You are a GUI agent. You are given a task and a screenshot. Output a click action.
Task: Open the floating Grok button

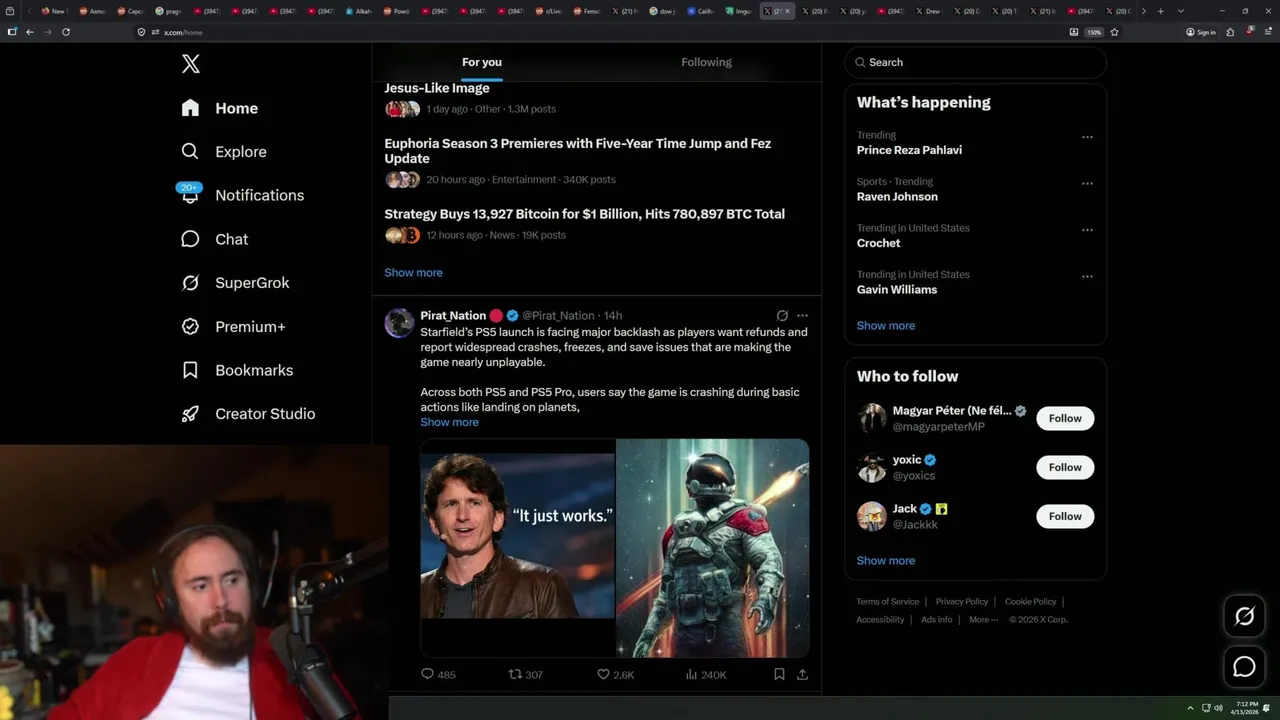(x=1244, y=617)
